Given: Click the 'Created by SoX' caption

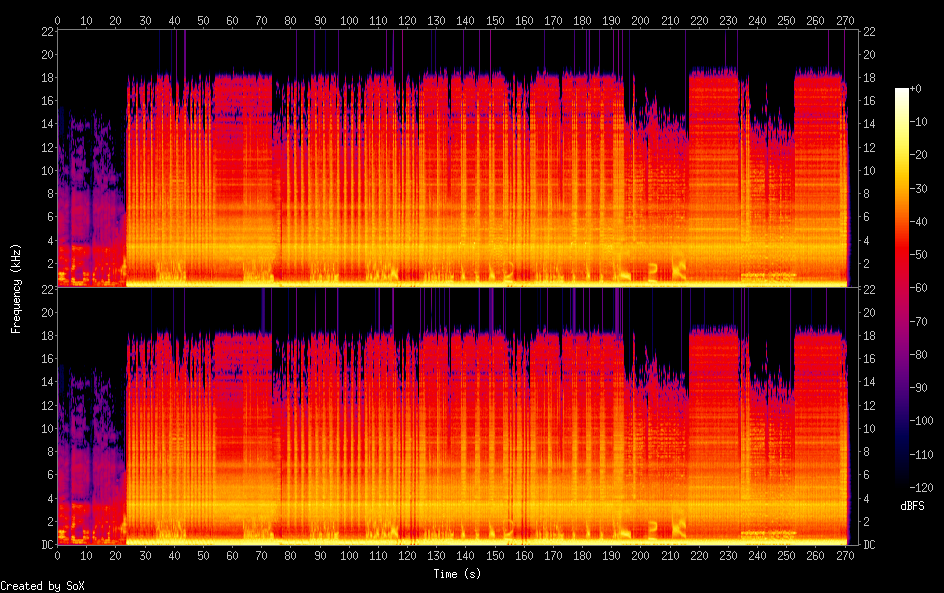Looking at the screenshot, I should (42, 586).
